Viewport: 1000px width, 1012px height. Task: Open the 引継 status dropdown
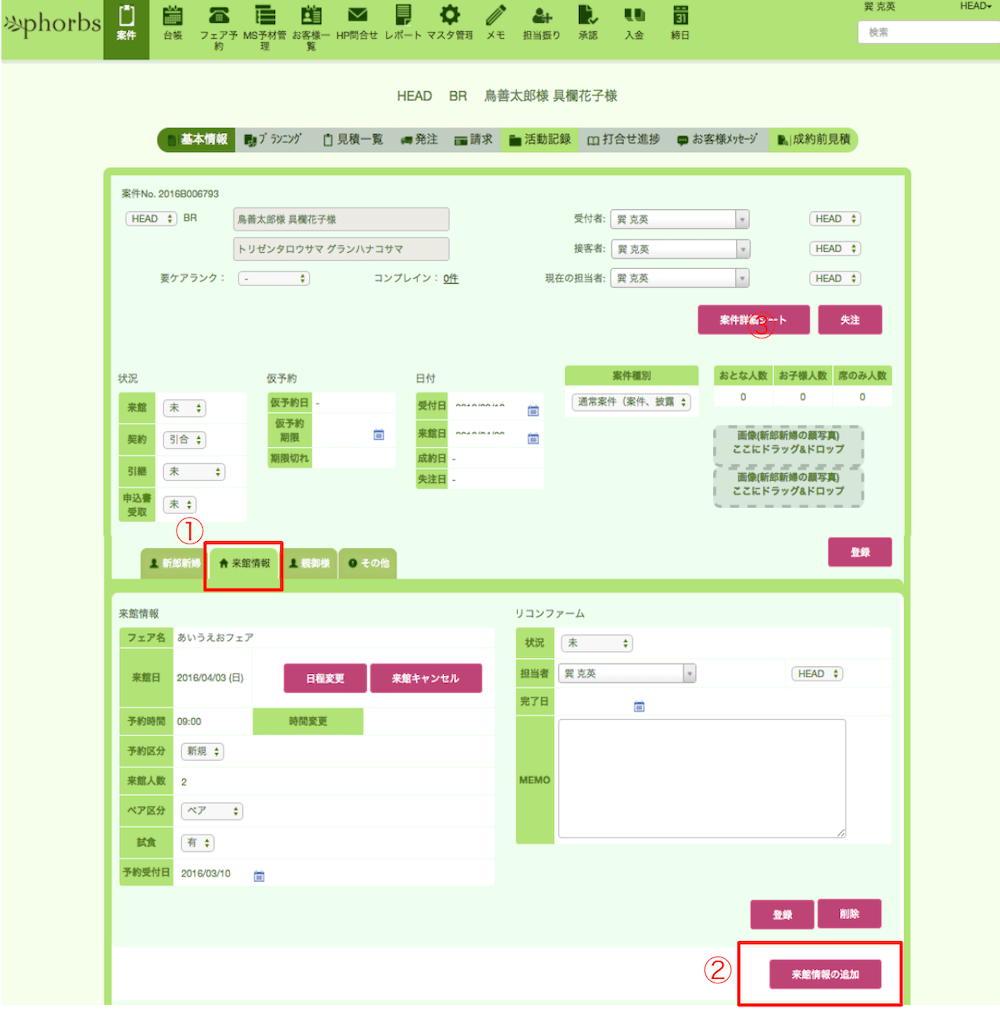[194, 472]
